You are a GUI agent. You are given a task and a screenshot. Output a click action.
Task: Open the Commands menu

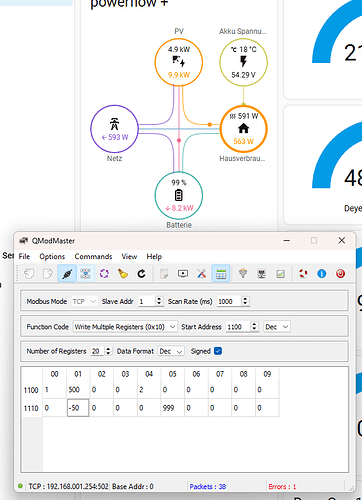click(93, 256)
